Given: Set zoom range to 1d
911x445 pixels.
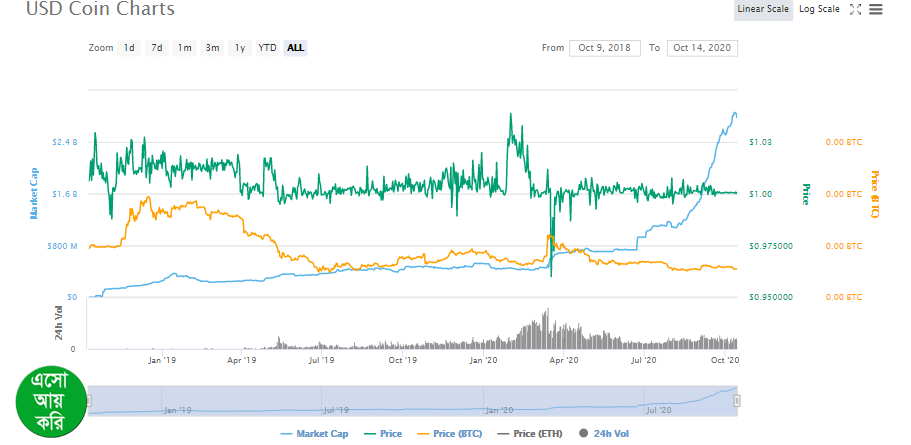Looking at the screenshot, I should tap(130, 48).
